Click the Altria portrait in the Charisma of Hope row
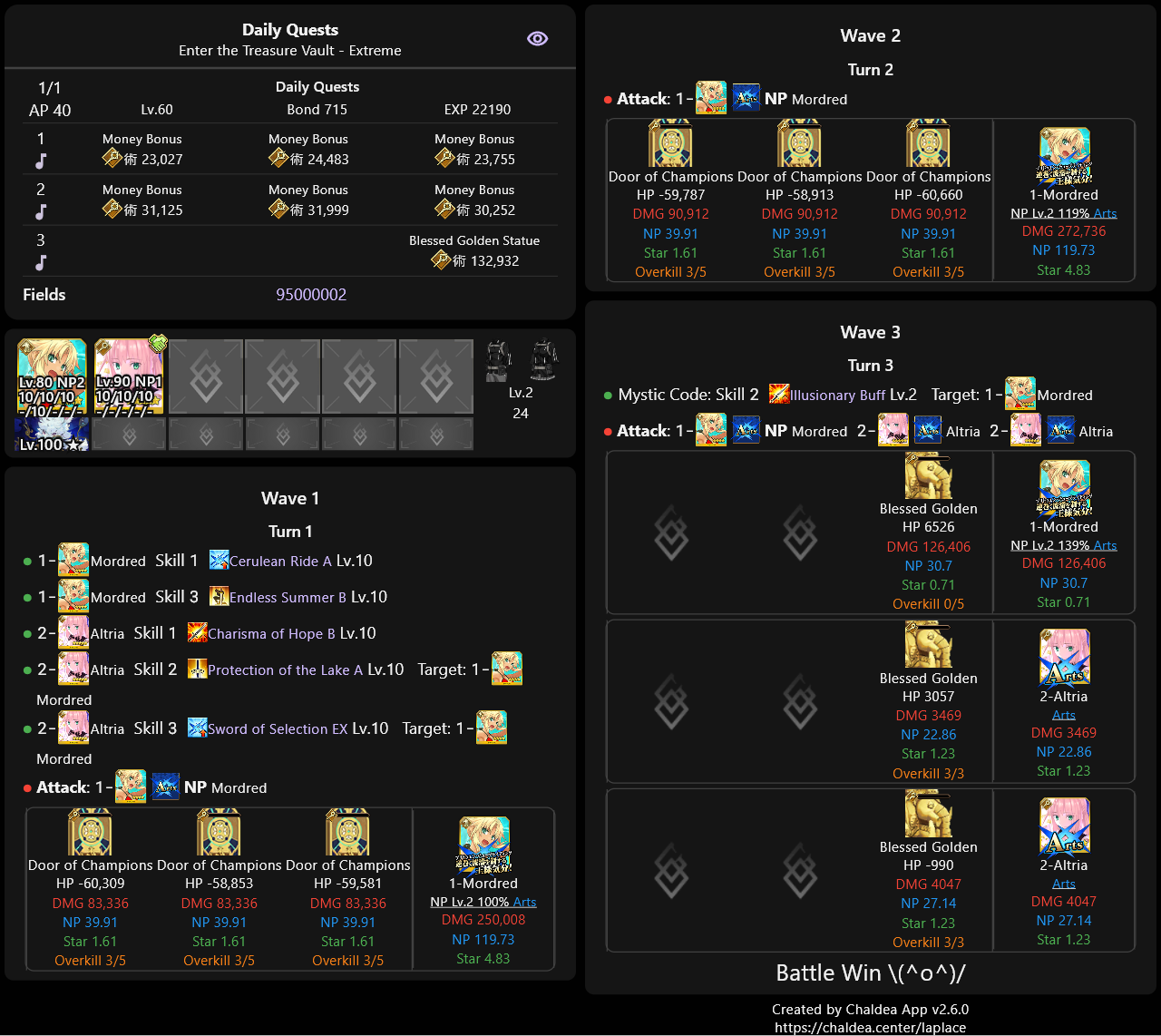The height and width of the screenshot is (1036, 1161). (73, 632)
